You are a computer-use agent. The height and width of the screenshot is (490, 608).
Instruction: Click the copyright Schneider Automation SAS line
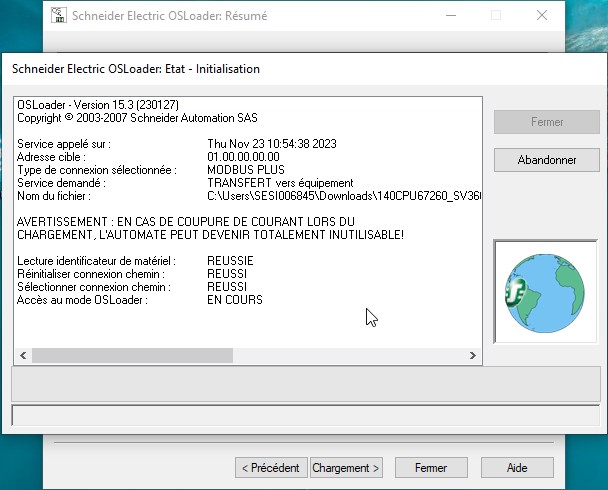click(137, 118)
